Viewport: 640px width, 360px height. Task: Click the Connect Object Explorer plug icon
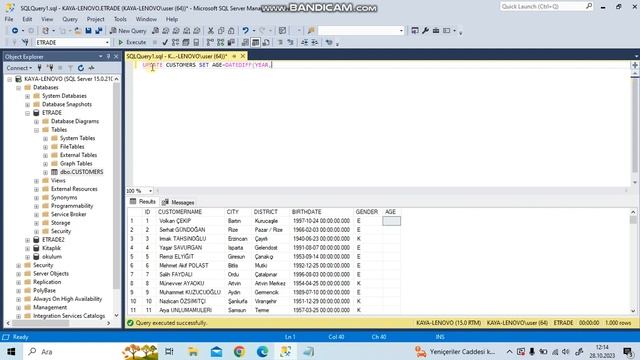40,68
